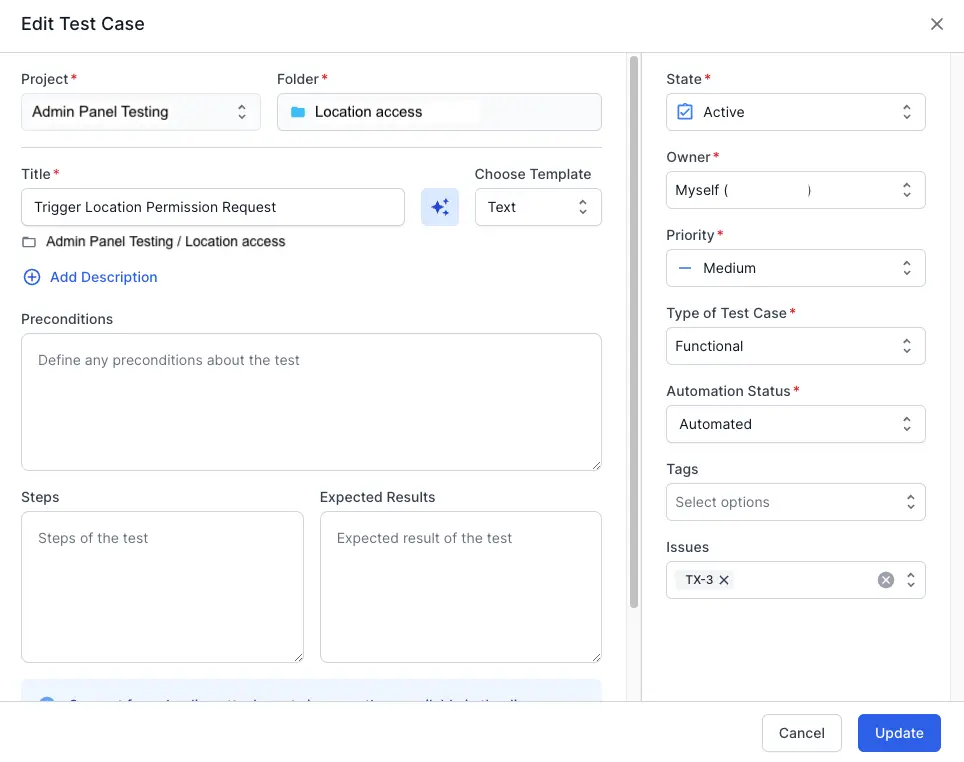Click into the Title input field
This screenshot has width=964, height=762.
point(212,207)
